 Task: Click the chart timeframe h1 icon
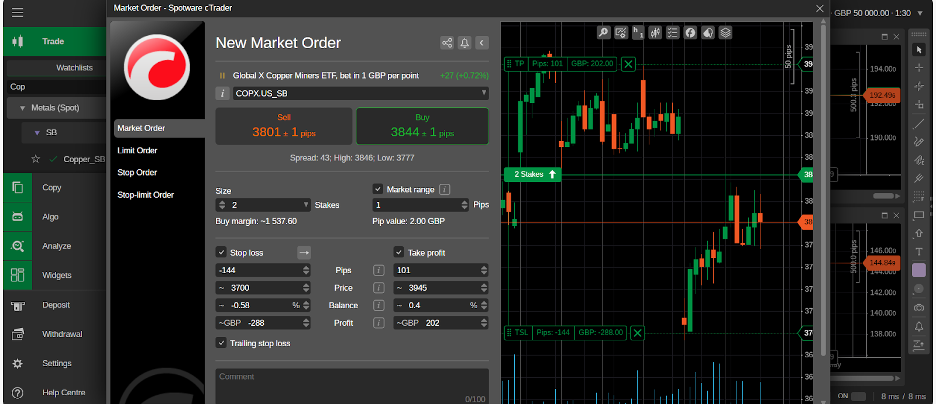[x=638, y=32]
